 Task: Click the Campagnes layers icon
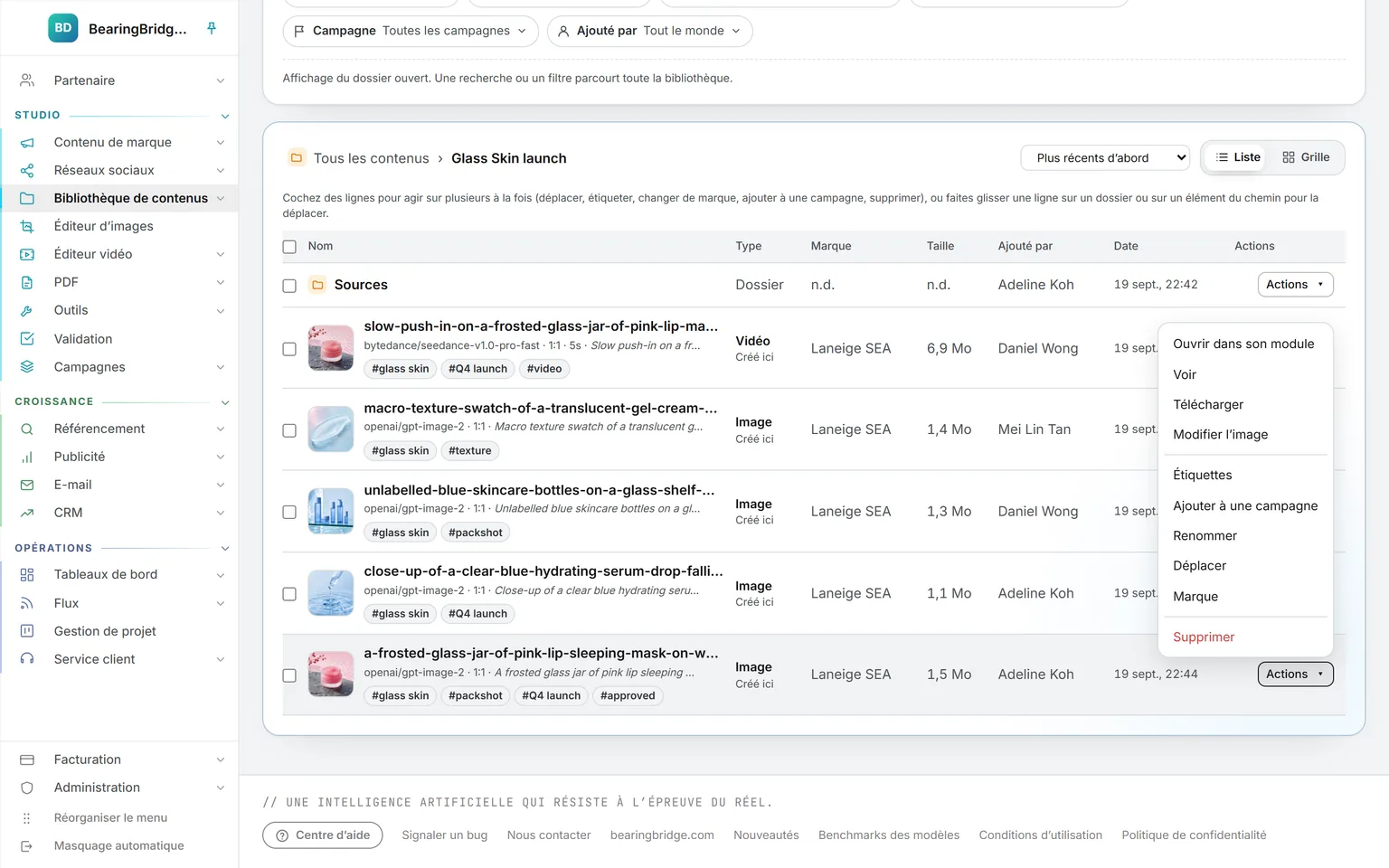click(27, 367)
